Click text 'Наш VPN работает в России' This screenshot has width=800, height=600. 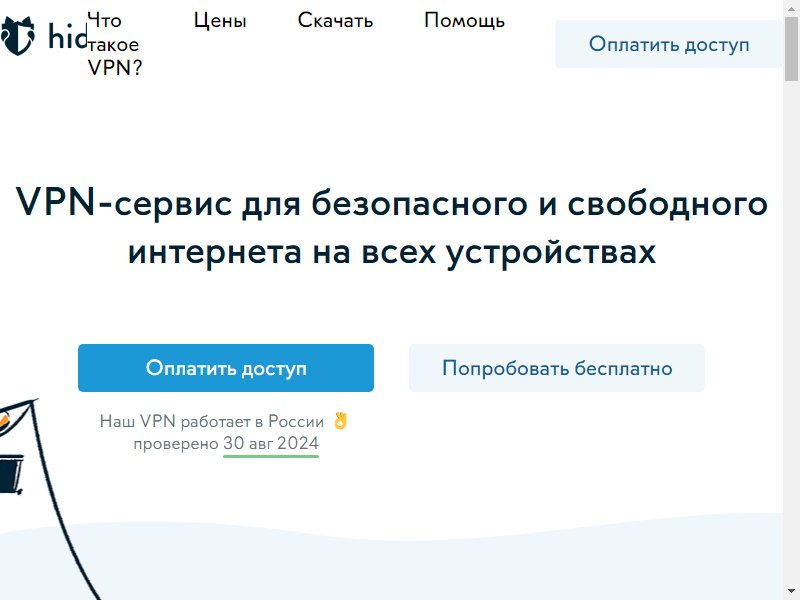[212, 421]
